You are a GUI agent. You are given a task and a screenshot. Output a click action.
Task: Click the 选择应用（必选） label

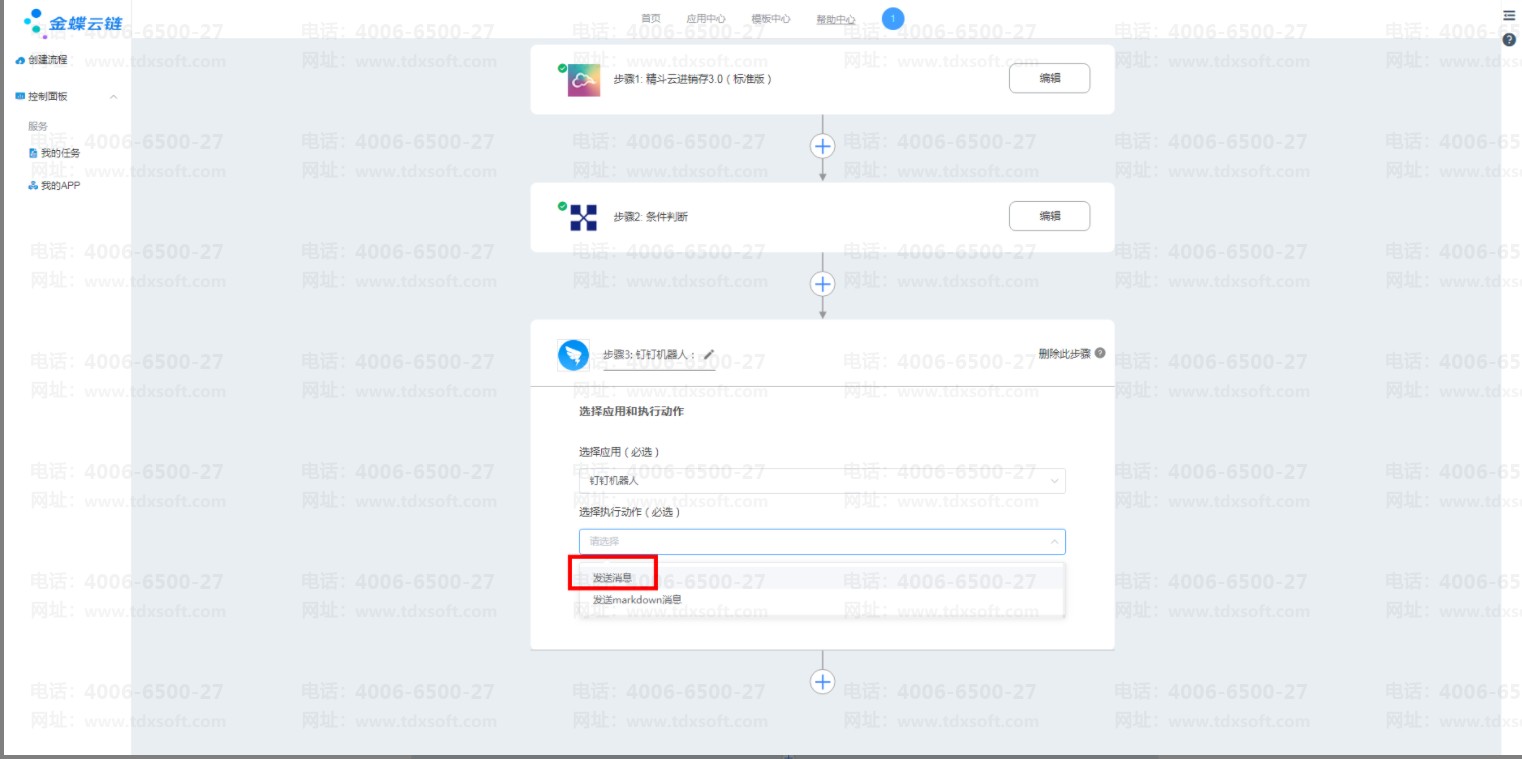619,453
